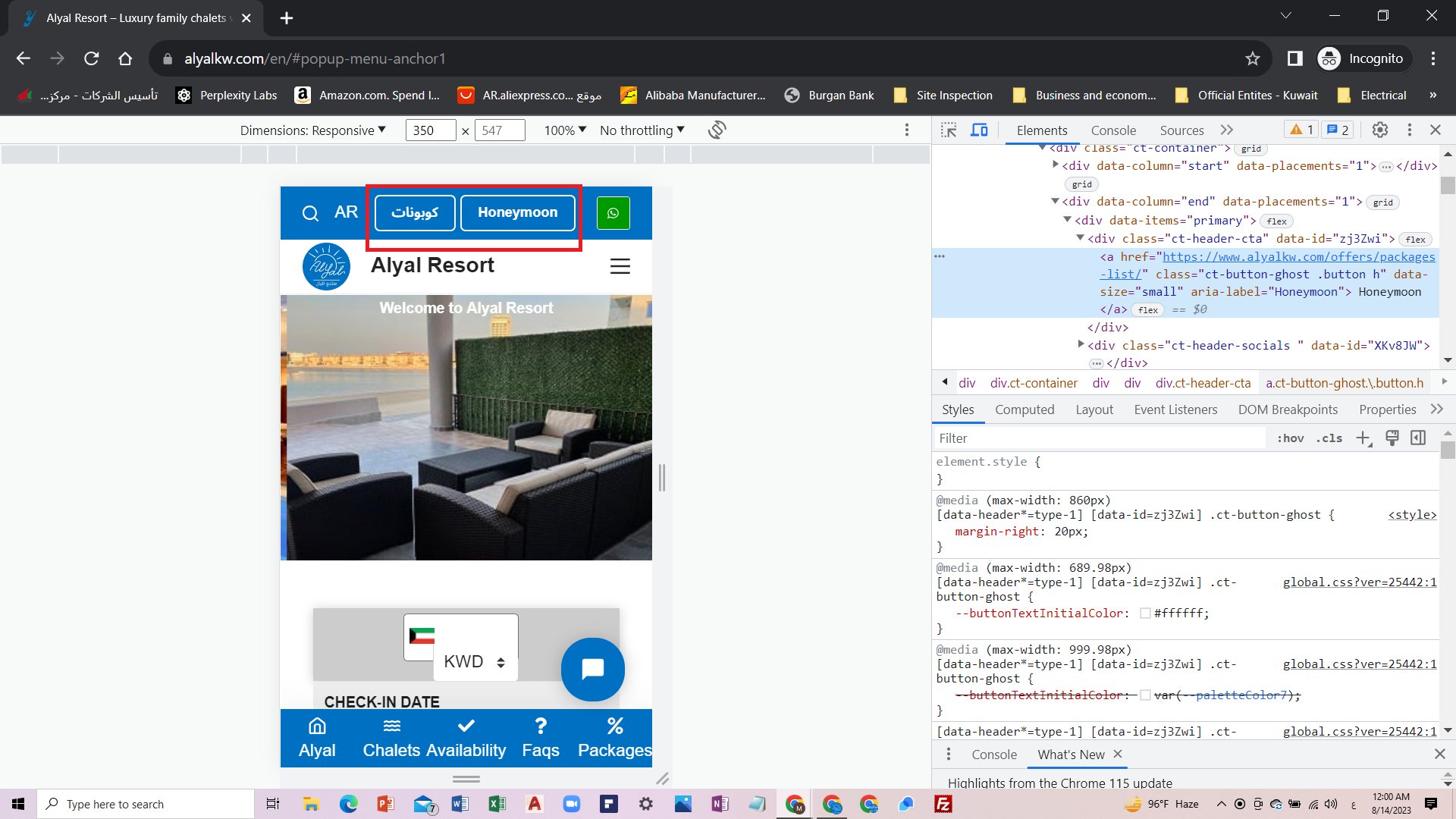Add a new style rule with plus icon
The height and width of the screenshot is (819, 1456).
pos(1363,438)
